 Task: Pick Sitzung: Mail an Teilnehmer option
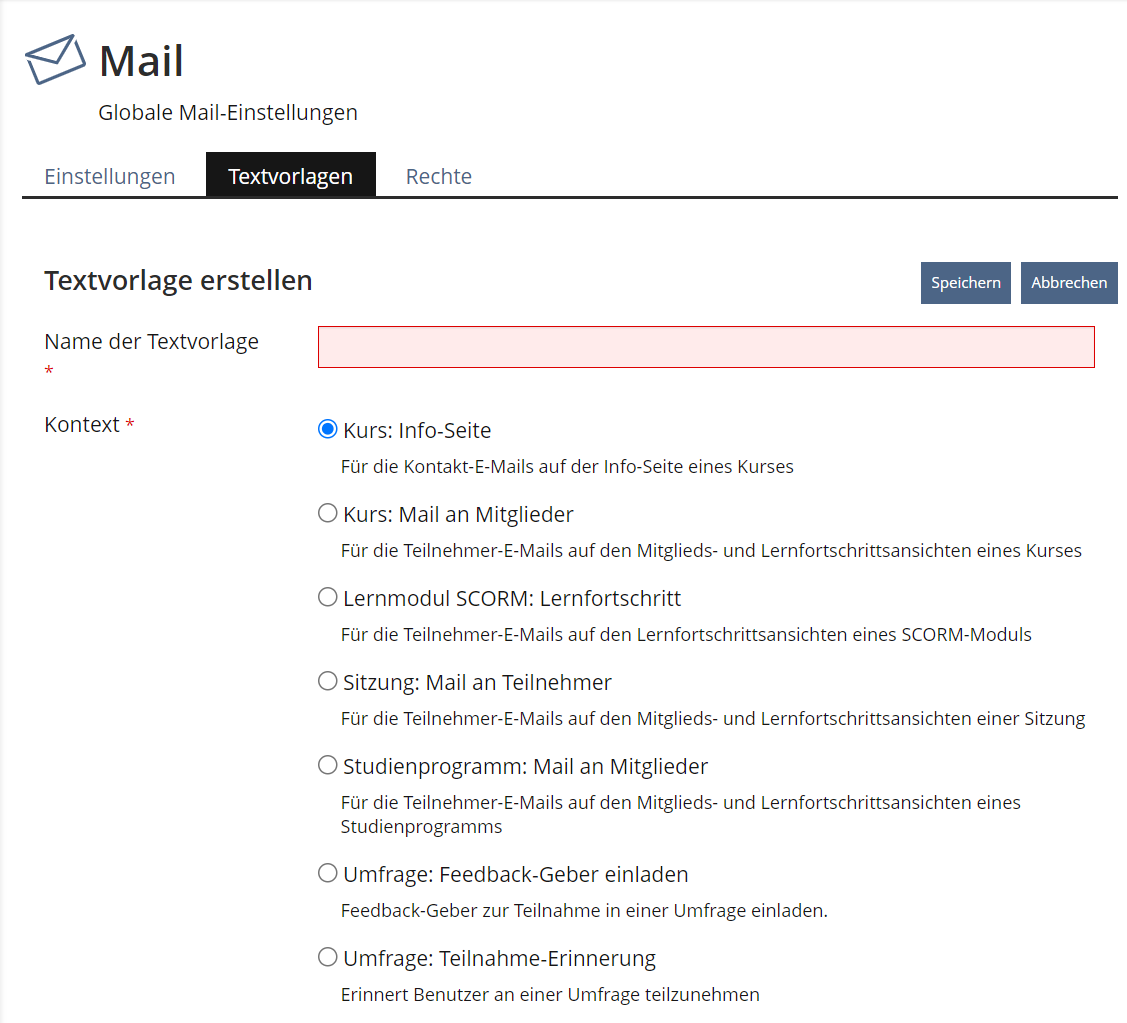(x=327, y=681)
